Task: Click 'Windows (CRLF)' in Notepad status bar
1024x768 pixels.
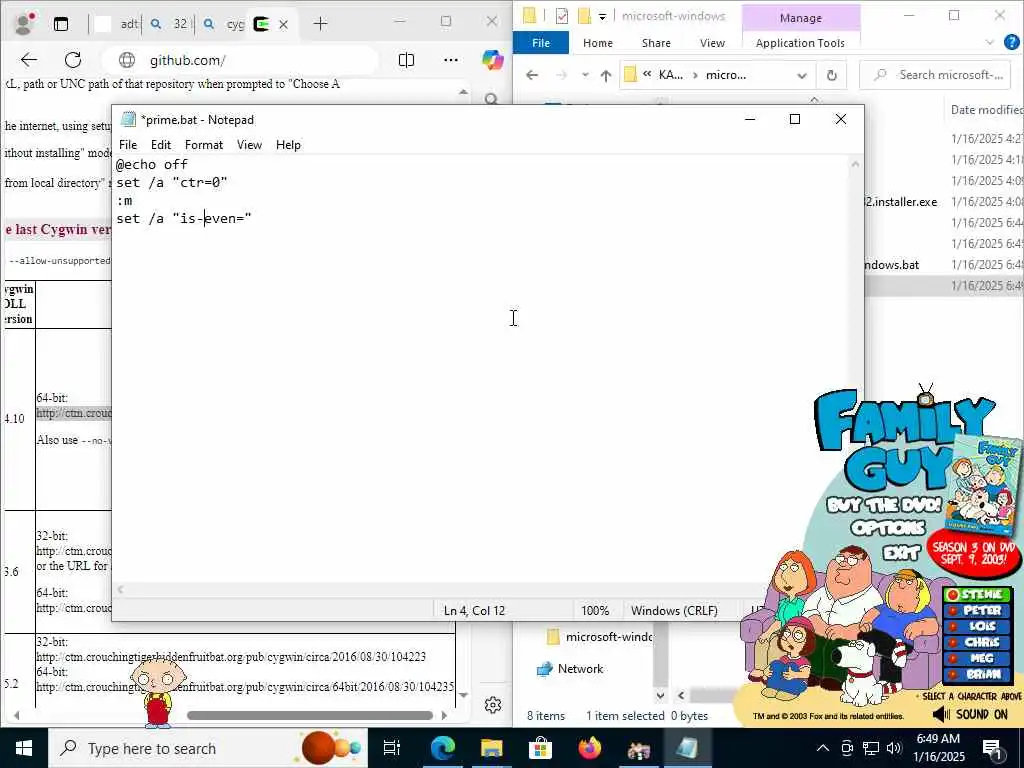Action: (674, 611)
